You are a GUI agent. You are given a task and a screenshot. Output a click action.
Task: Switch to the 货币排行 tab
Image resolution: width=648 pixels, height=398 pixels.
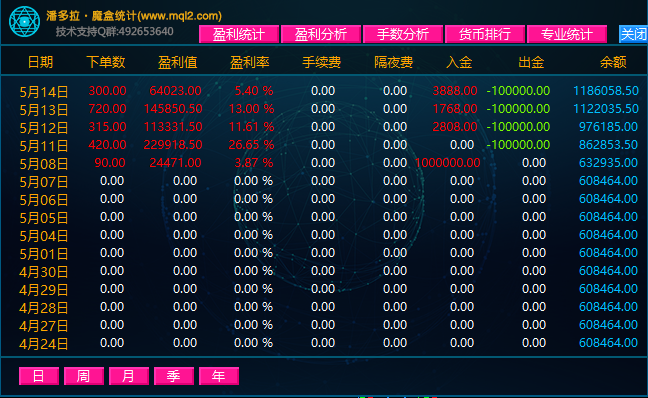(485, 34)
